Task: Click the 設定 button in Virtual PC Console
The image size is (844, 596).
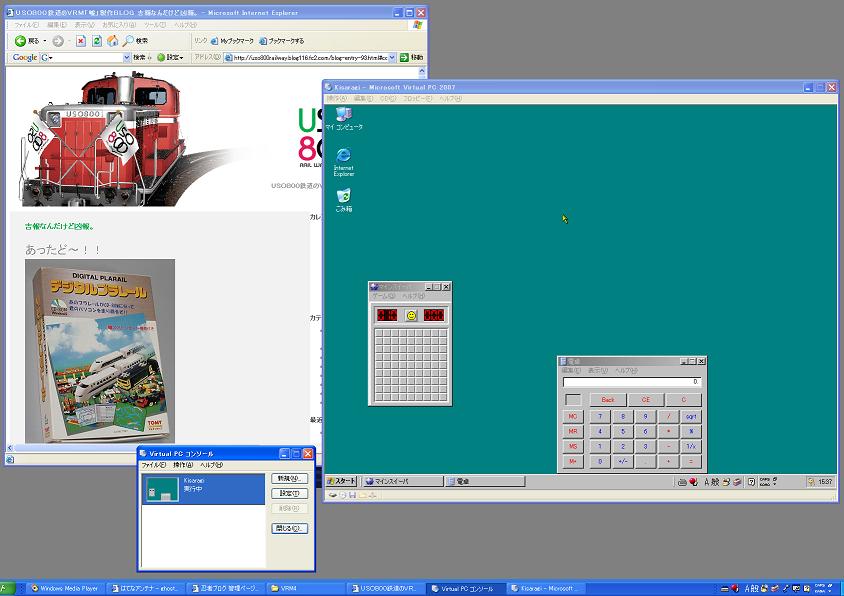Action: click(290, 494)
